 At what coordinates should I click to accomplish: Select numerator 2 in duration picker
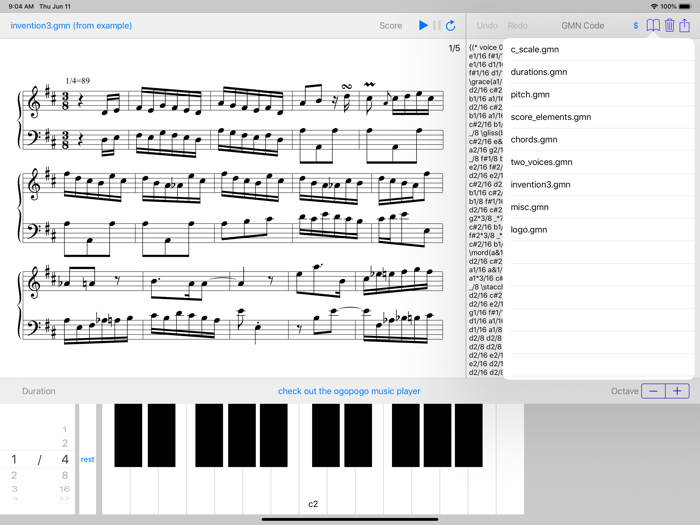pyautogui.click(x=14, y=475)
